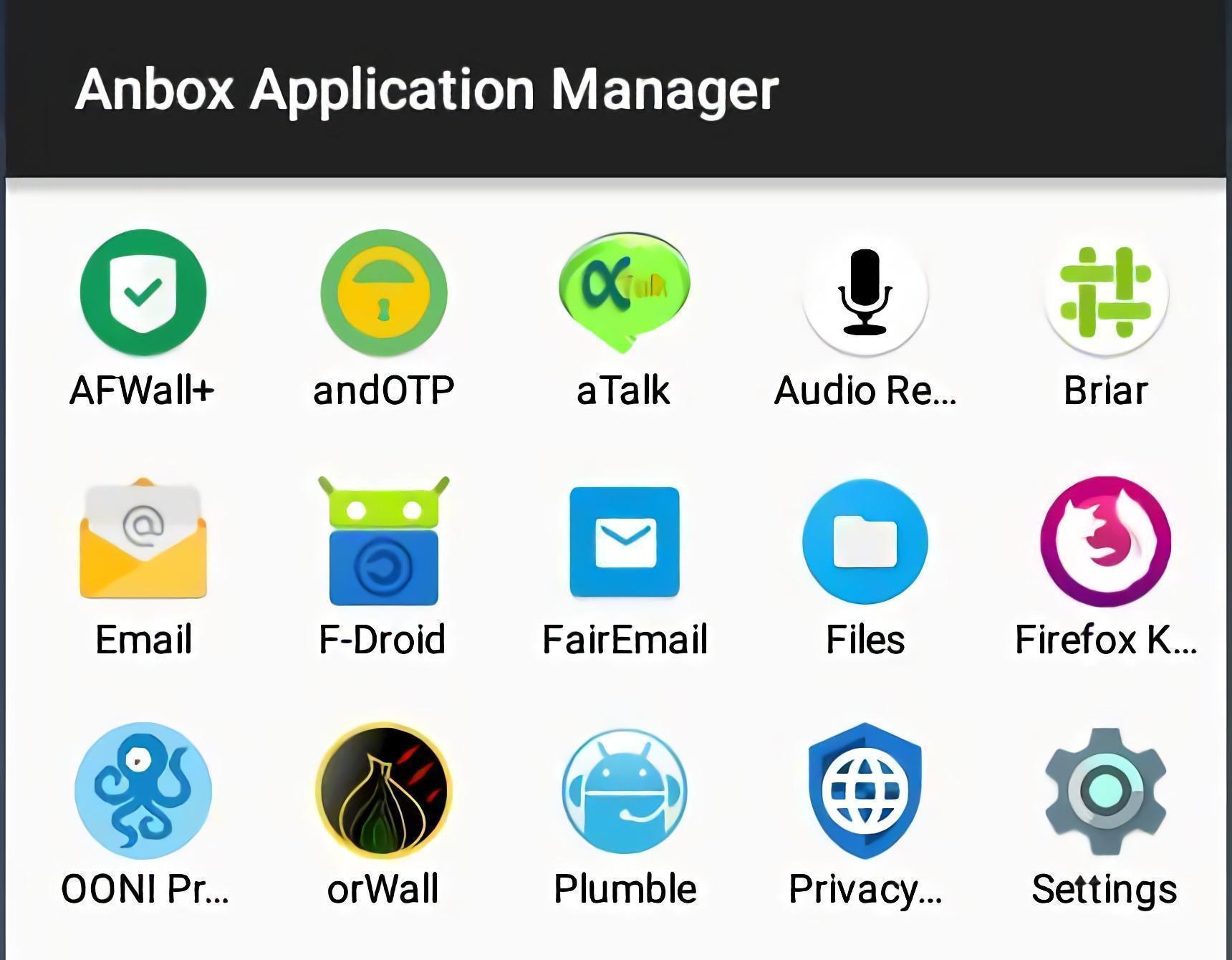Open the Settings gear icon
Screen dimensions: 1232x960
(x=1105, y=790)
